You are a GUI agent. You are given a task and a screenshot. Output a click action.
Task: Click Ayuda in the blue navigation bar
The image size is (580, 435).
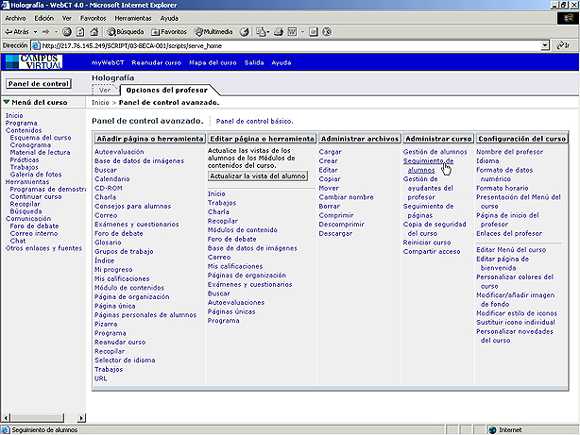[281, 63]
